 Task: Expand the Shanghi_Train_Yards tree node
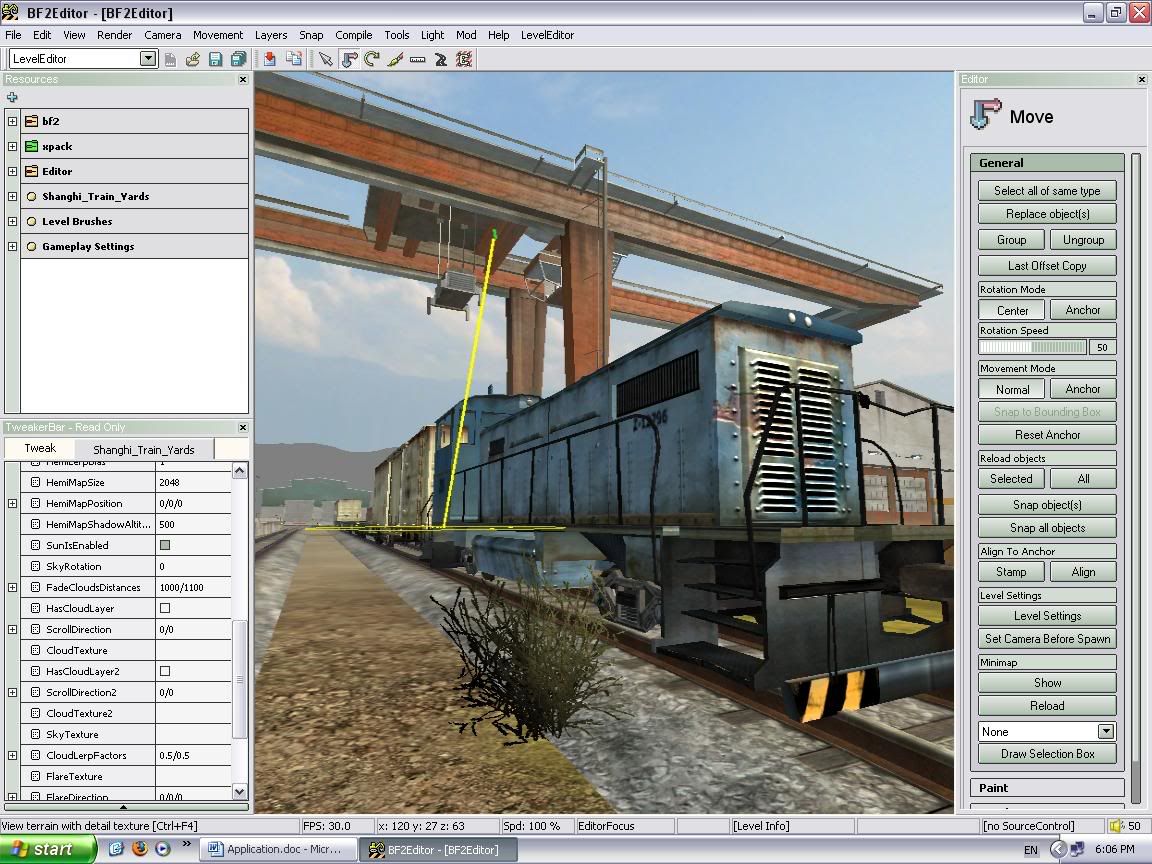point(12,196)
